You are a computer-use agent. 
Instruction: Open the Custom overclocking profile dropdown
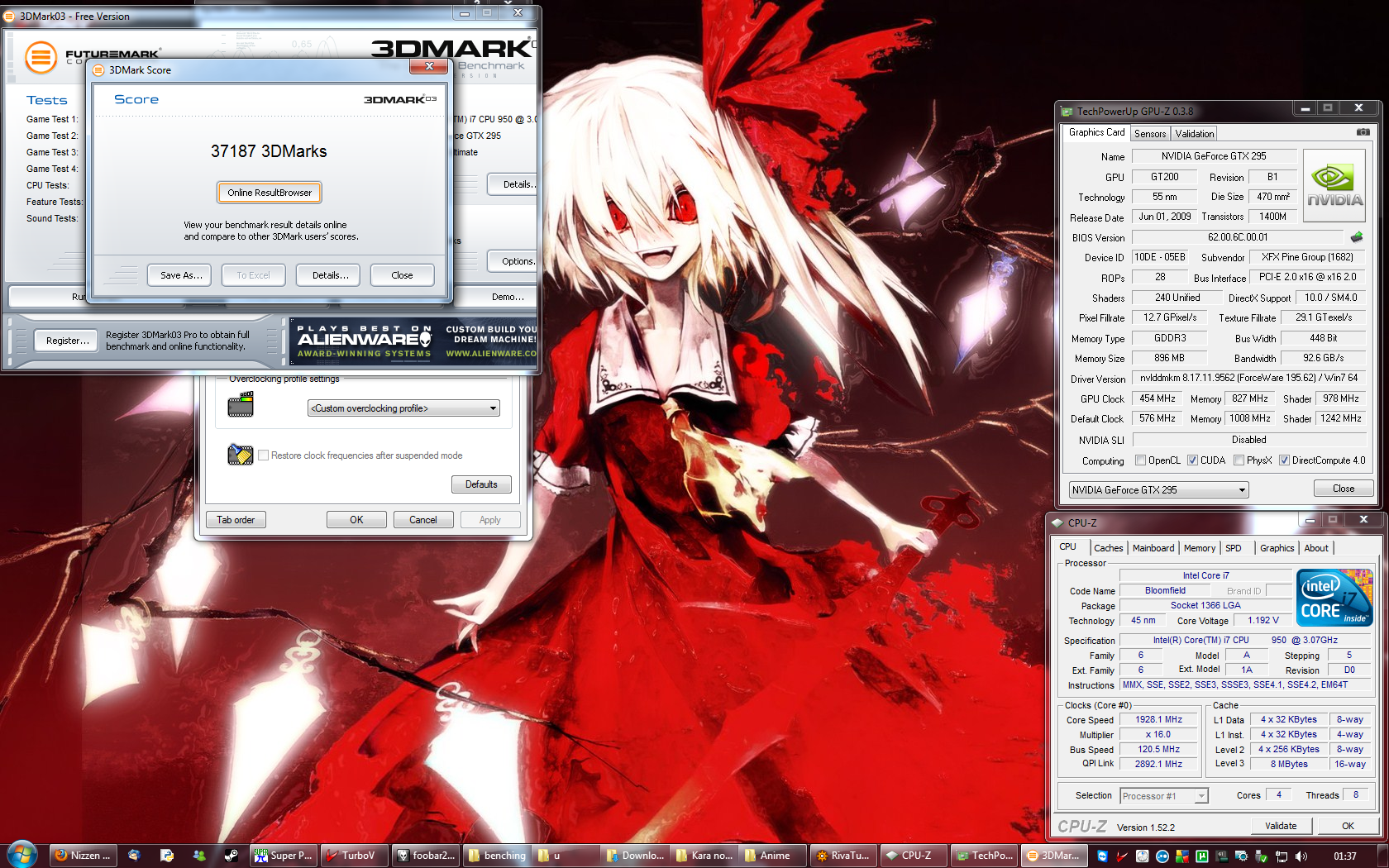tap(403, 408)
